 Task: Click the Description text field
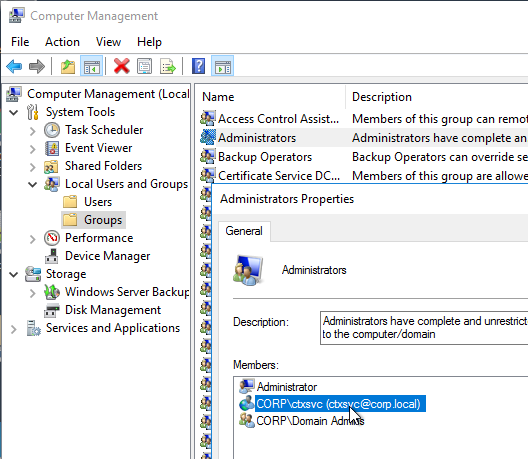click(x=424, y=328)
